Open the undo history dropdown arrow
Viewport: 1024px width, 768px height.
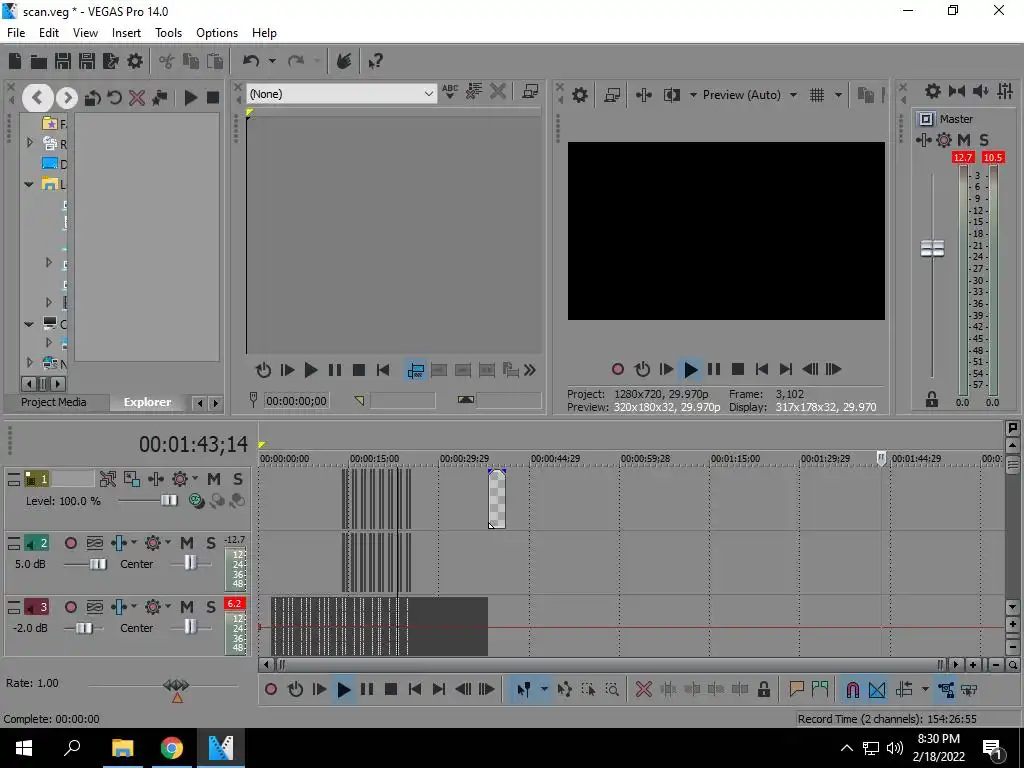point(272,61)
